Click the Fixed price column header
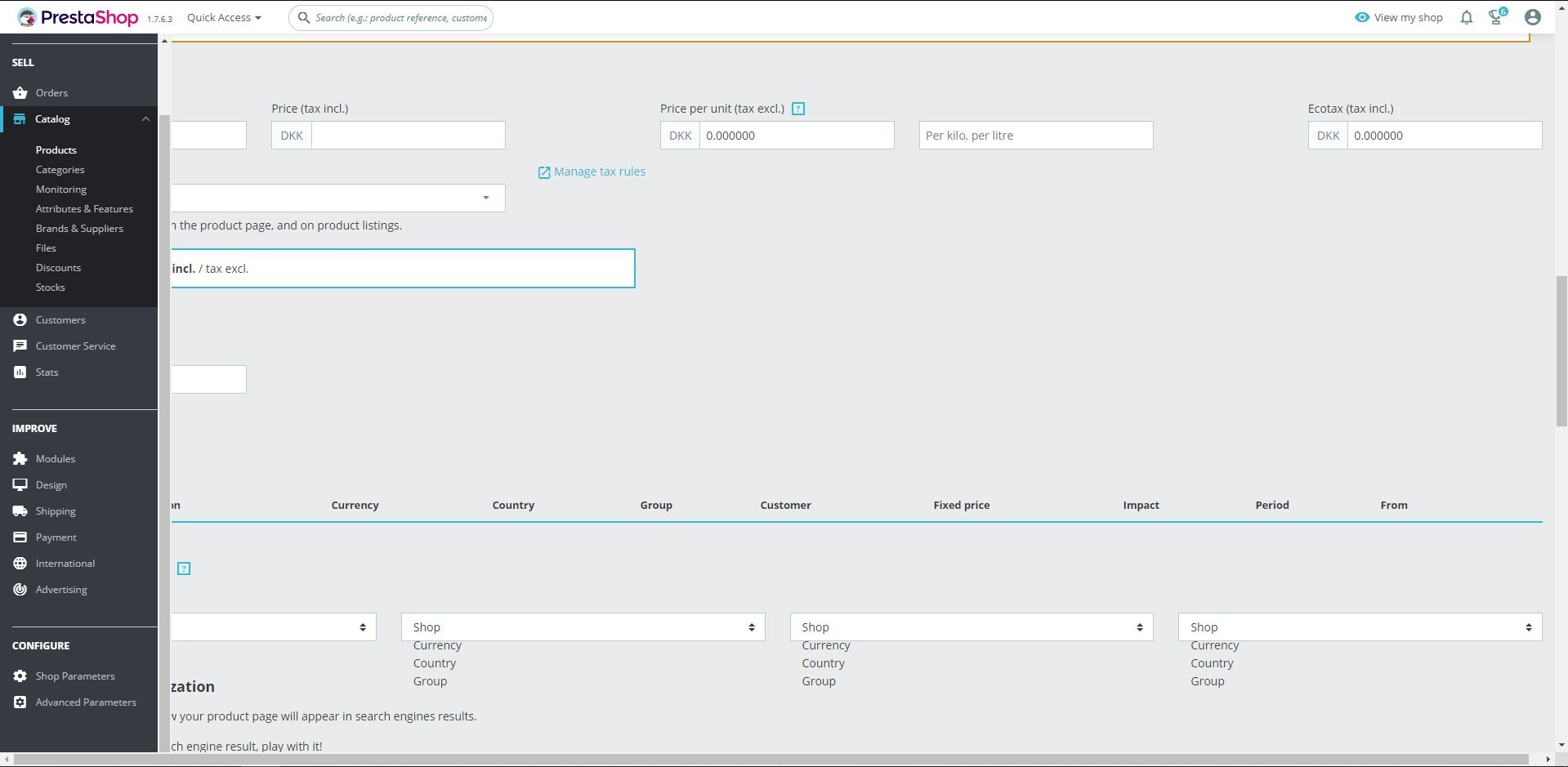Screen dimensions: 1568x767 coord(962,506)
